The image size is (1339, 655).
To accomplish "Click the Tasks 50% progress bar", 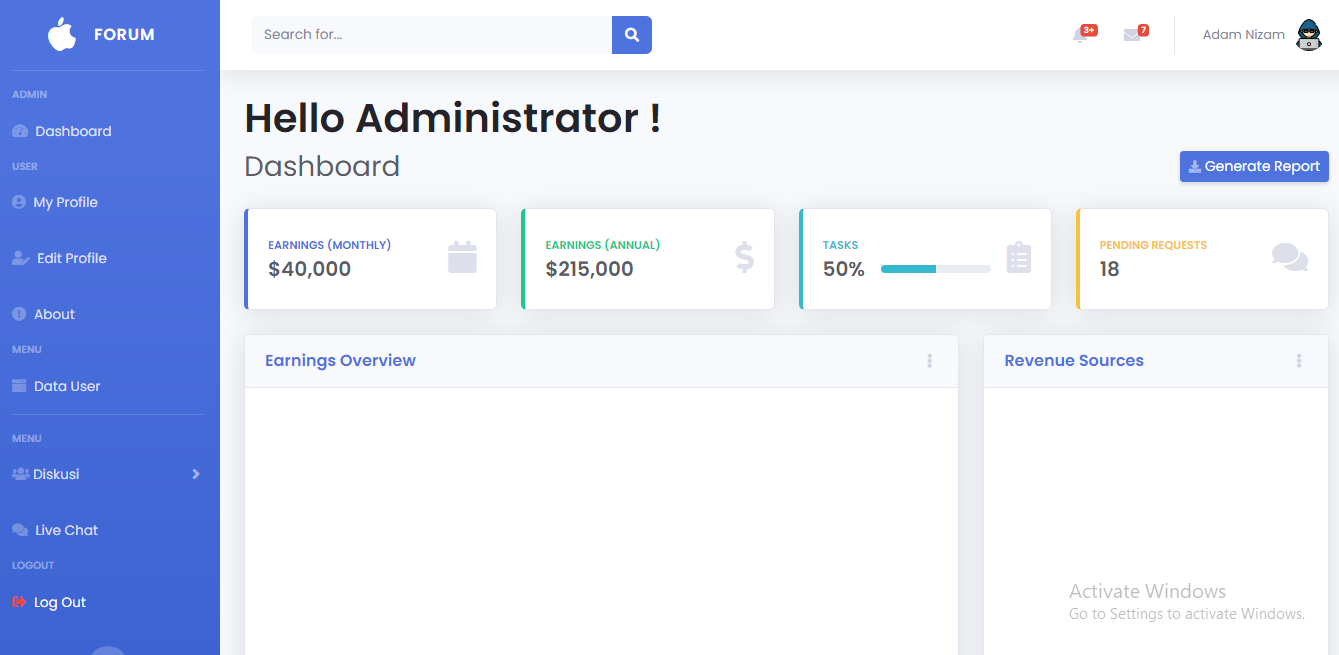I will (x=935, y=268).
